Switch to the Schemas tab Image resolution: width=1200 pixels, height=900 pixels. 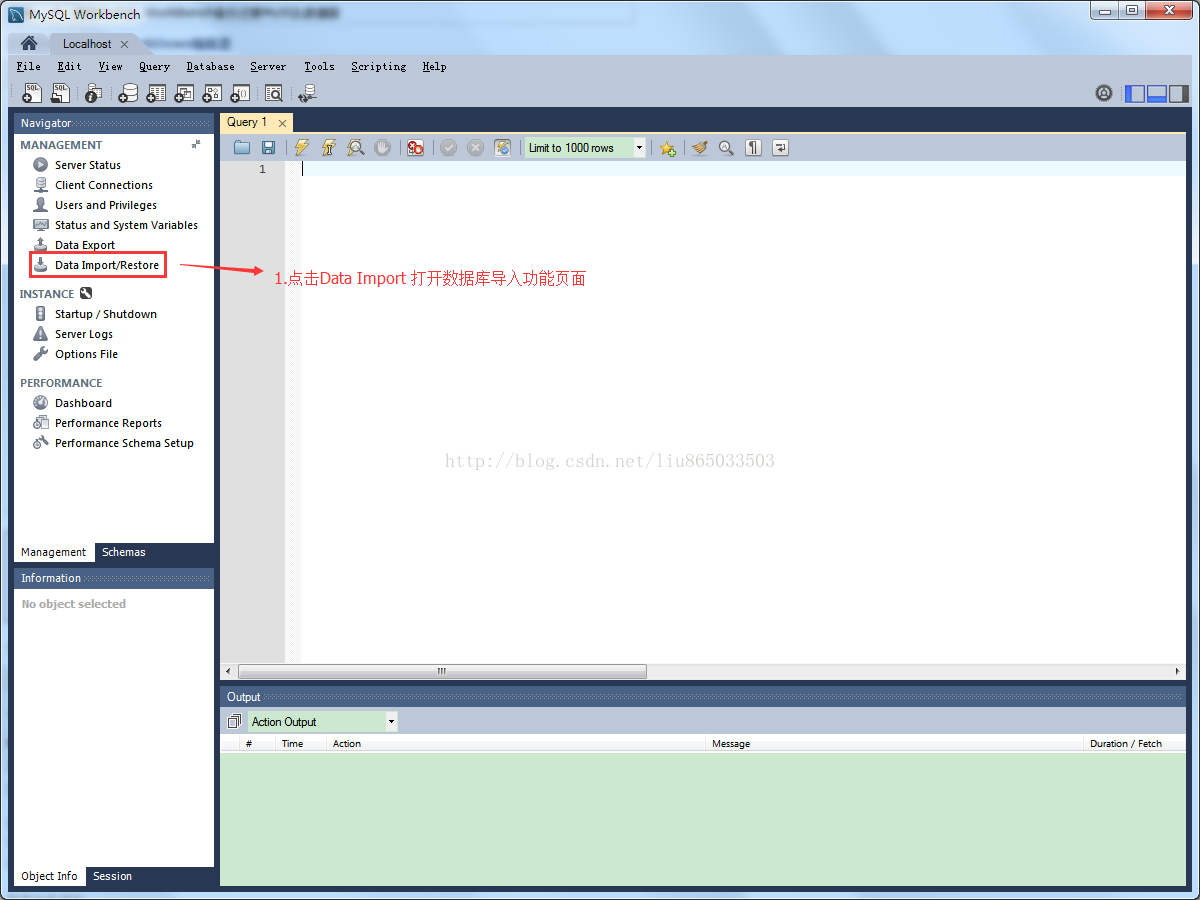124,552
